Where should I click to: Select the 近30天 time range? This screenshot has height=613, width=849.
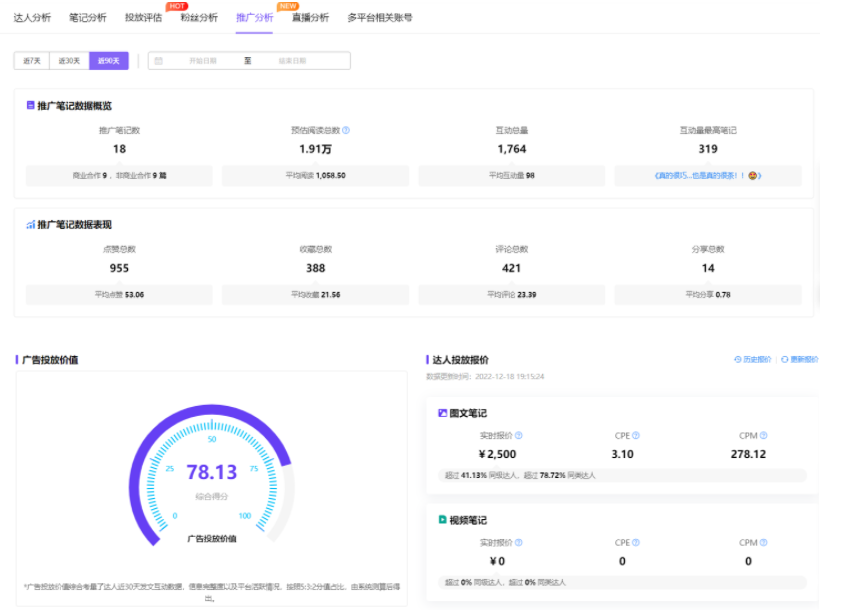coord(69,61)
